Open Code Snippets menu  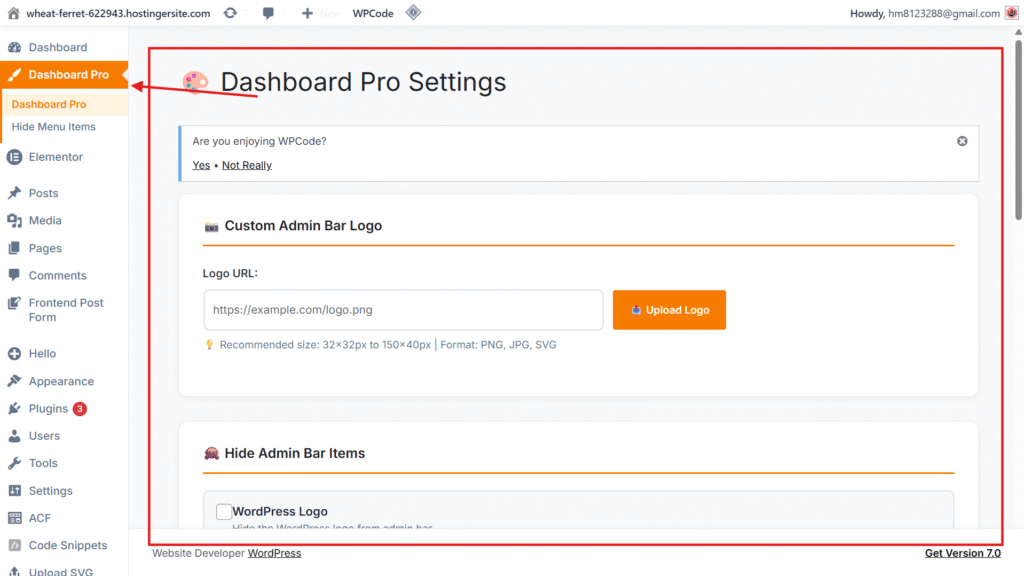pyautogui.click(x=68, y=545)
